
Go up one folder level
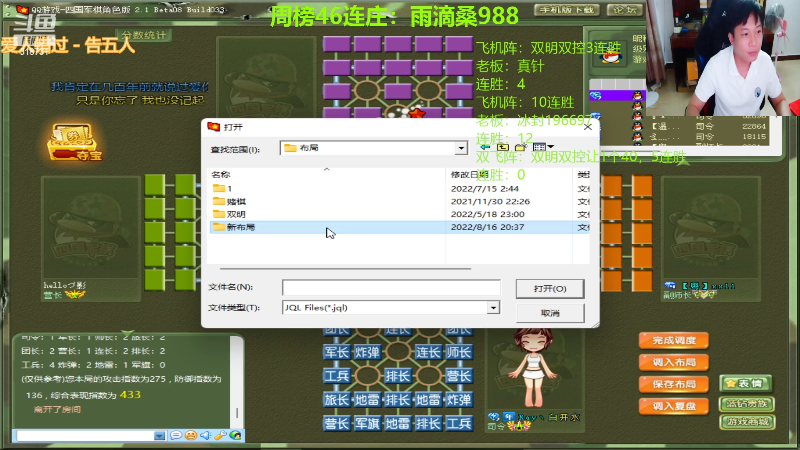(x=503, y=147)
